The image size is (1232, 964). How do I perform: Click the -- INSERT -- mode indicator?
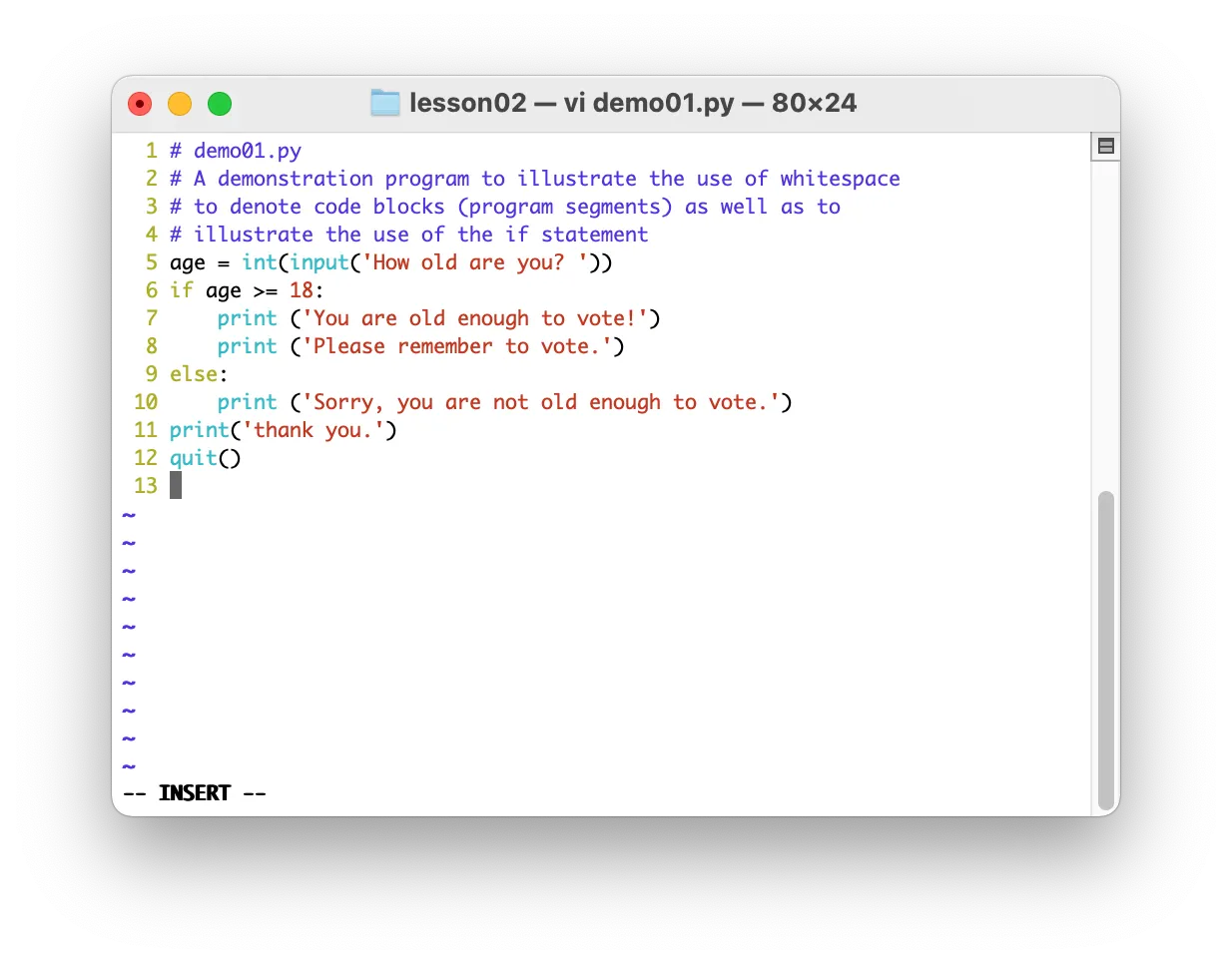pyautogui.click(x=196, y=791)
